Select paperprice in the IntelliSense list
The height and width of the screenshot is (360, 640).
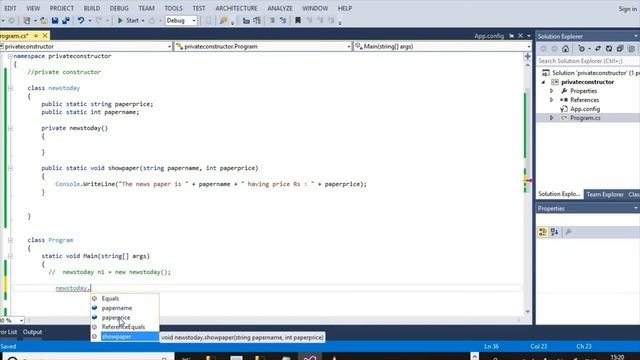124,318
